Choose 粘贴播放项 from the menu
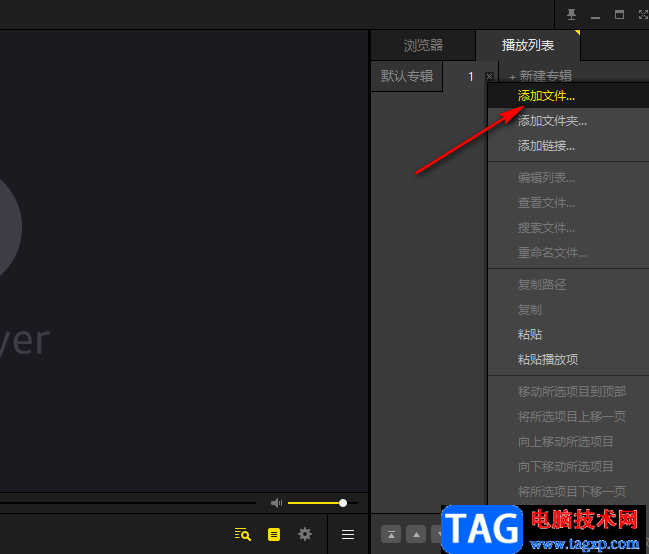 click(568, 359)
